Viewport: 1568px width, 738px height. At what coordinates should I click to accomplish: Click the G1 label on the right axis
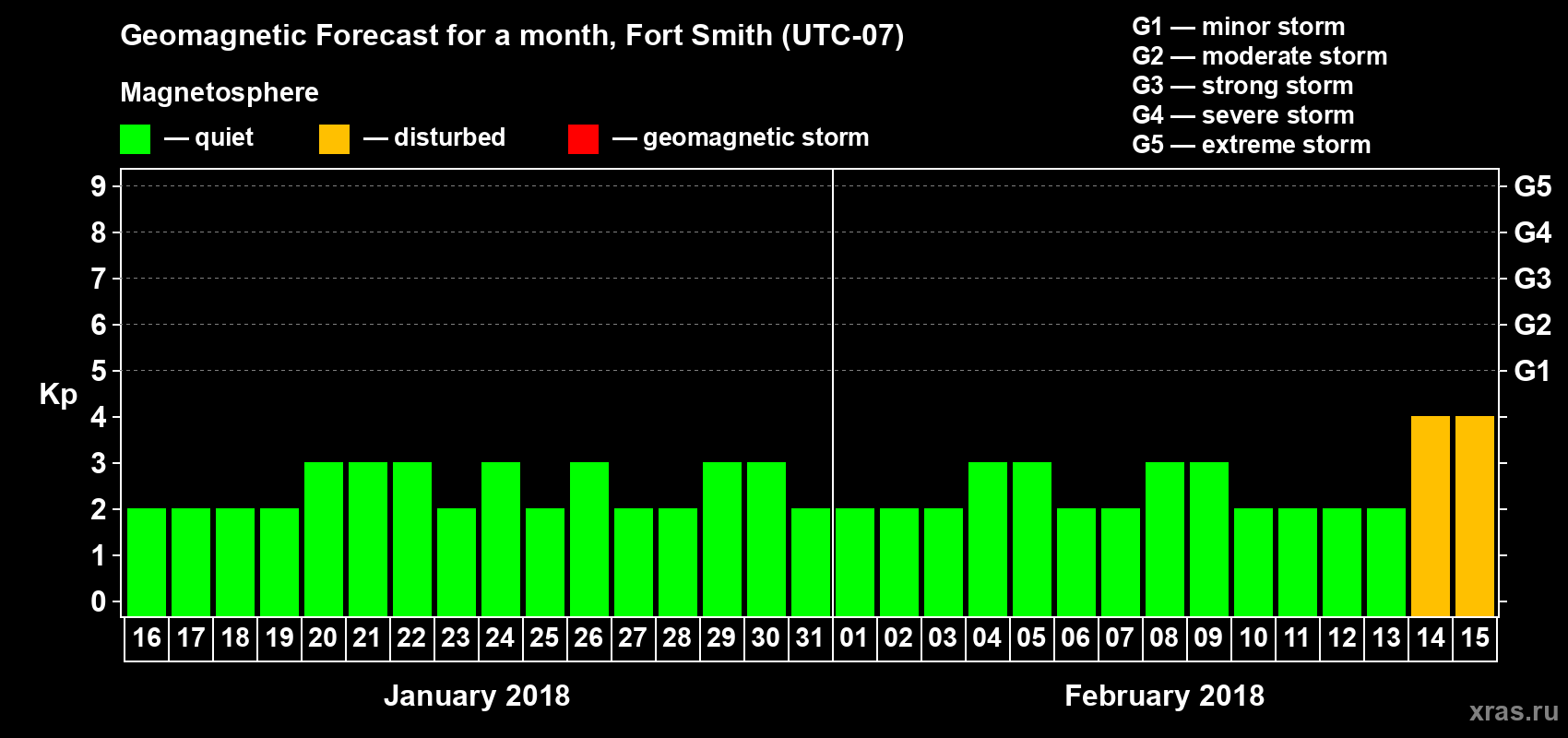click(x=1533, y=372)
